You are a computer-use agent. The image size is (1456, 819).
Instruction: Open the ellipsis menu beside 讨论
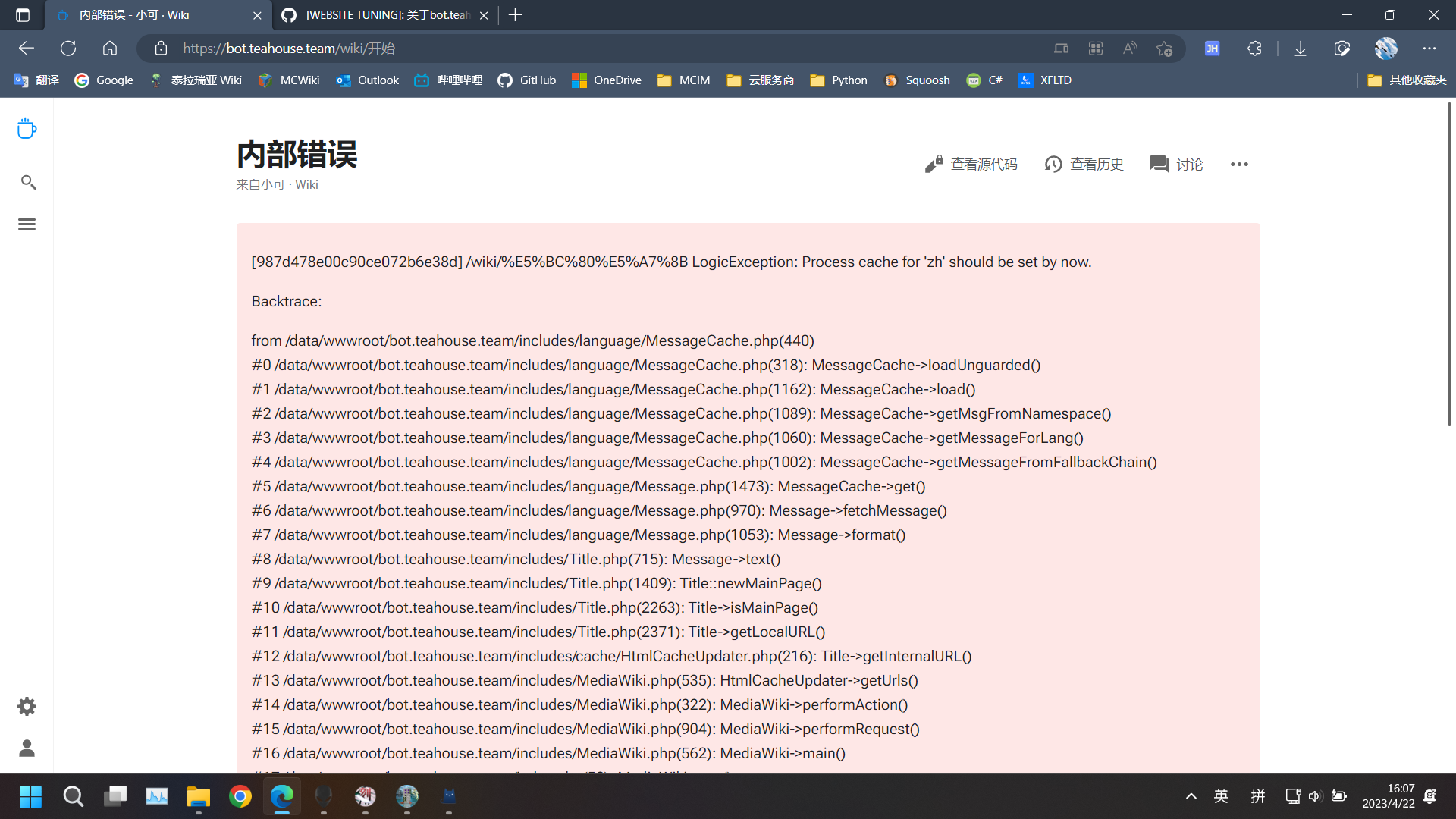click(1239, 164)
